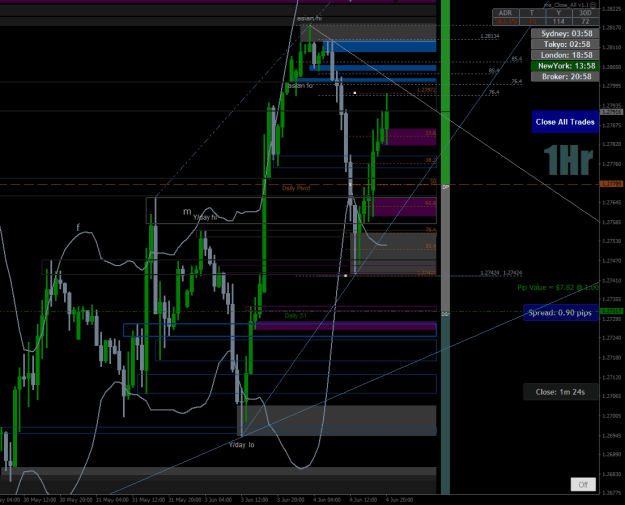This screenshot has width=625, height=505.
Task: Click the ADR value 114 cell
Action: pyautogui.click(x=558, y=22)
